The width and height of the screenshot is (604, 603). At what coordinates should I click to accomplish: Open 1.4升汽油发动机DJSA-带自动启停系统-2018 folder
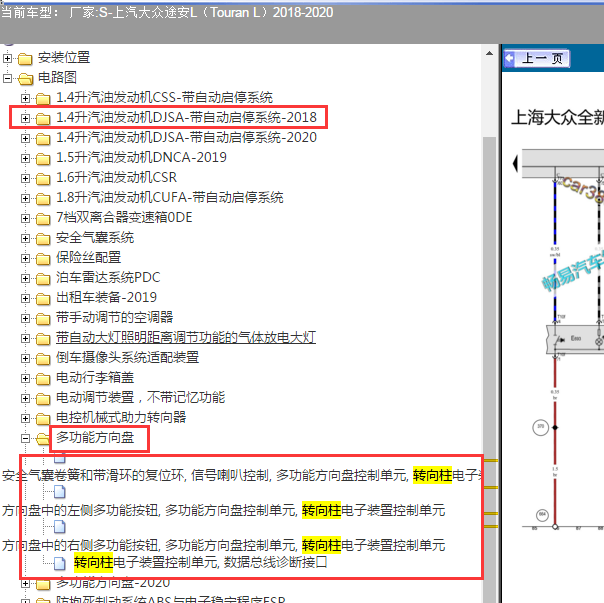tap(186, 117)
